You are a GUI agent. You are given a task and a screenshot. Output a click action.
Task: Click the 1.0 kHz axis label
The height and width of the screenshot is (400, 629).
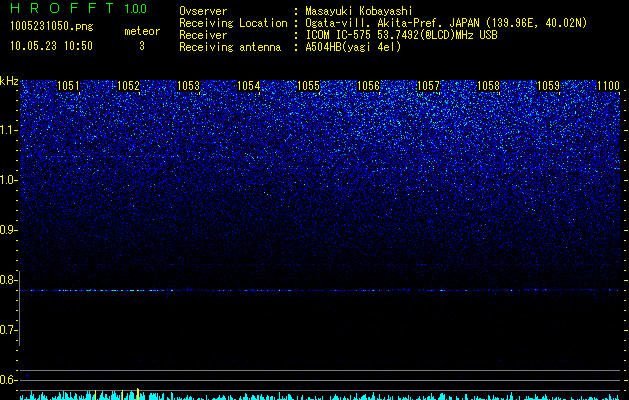tap(8, 180)
